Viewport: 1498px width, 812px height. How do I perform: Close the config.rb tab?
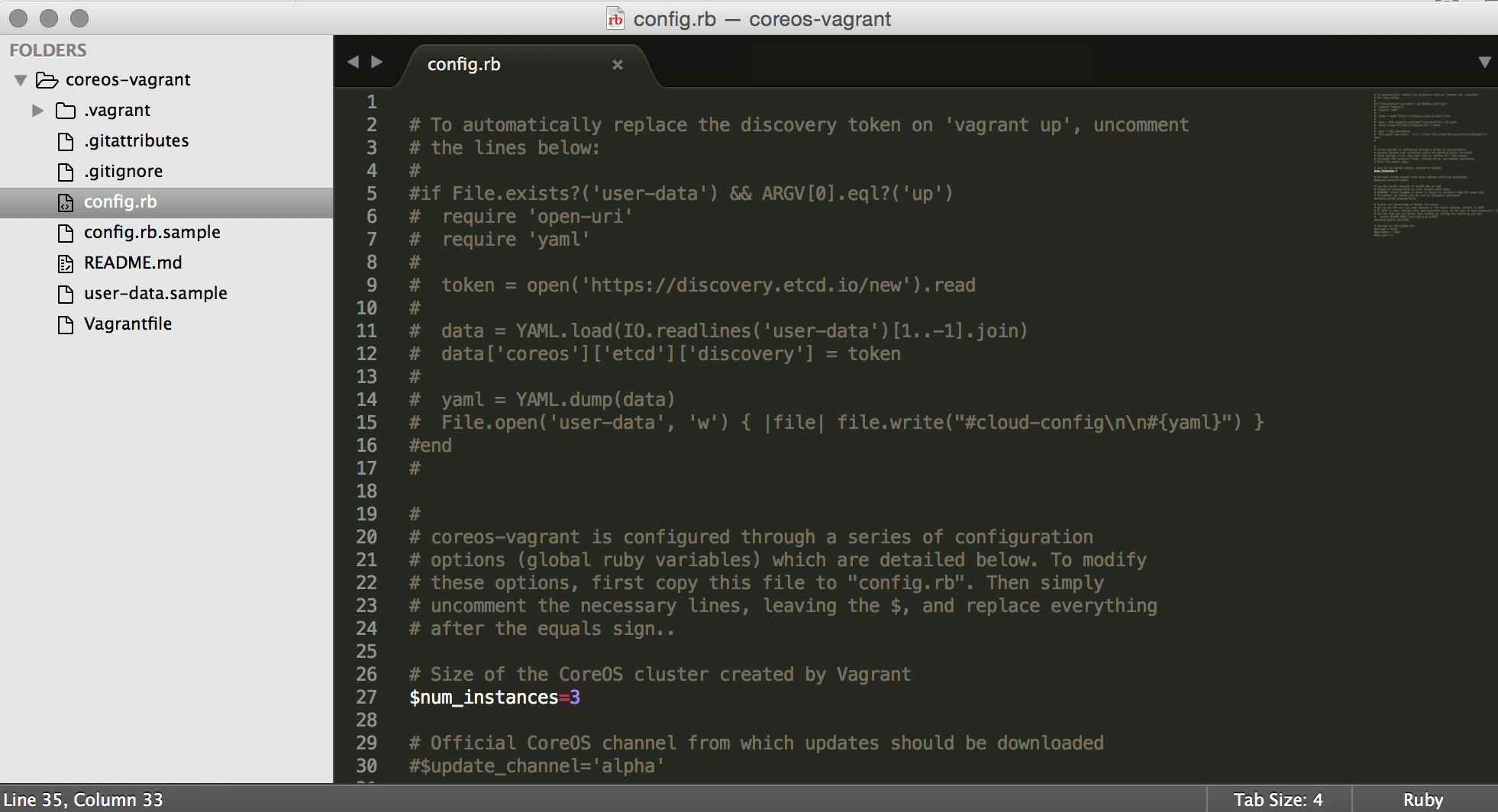pyautogui.click(x=618, y=65)
